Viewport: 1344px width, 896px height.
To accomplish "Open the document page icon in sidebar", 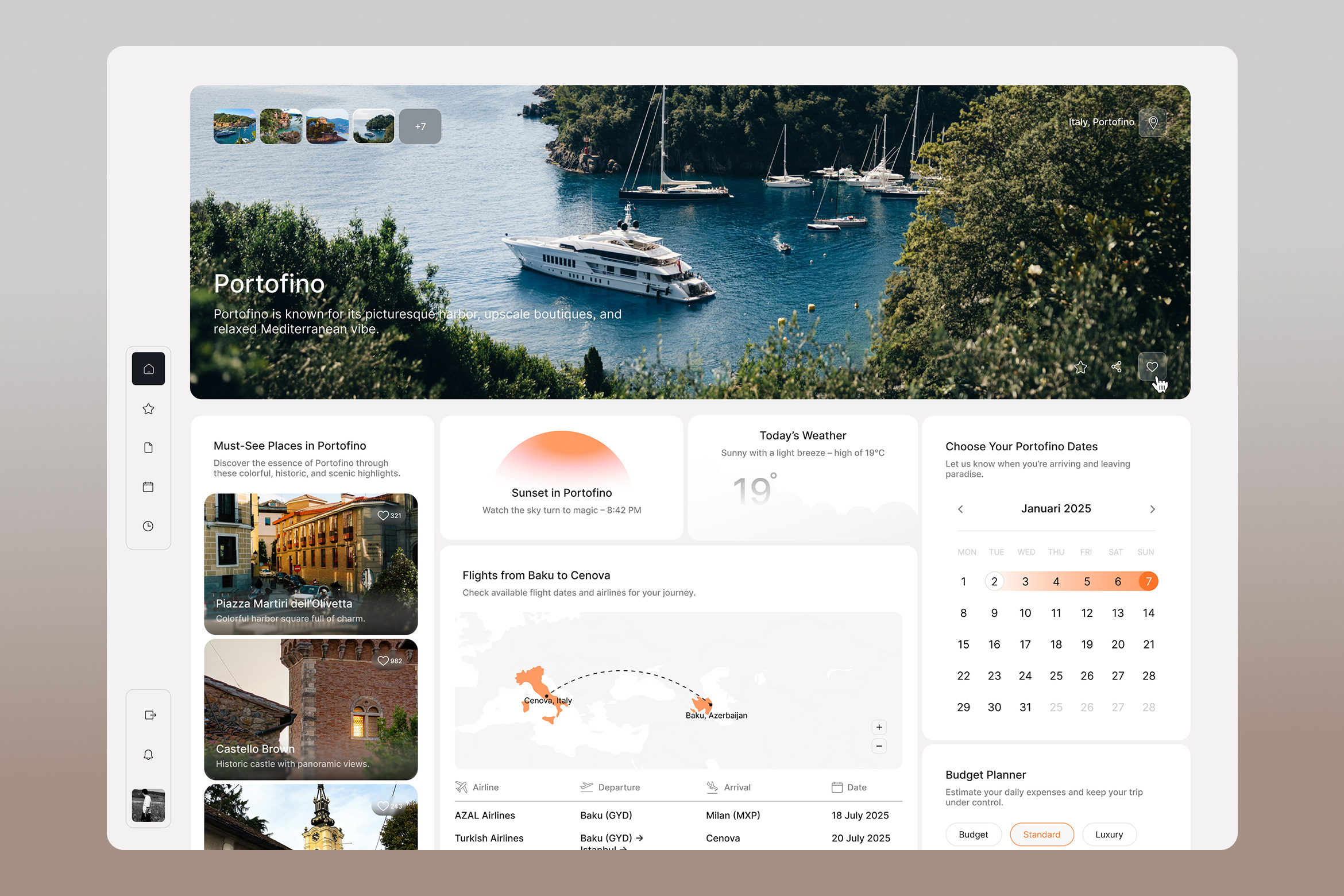I will pyautogui.click(x=148, y=448).
